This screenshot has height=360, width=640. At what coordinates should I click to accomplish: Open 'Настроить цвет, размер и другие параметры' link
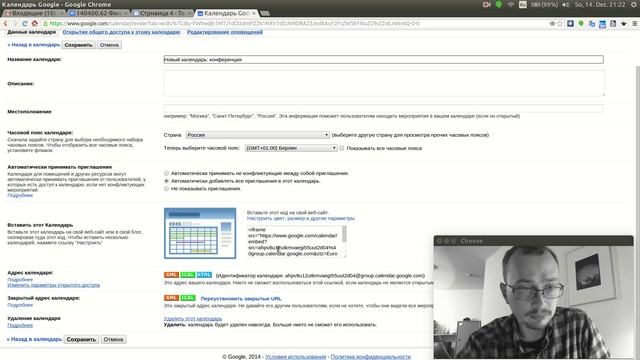pos(301,218)
